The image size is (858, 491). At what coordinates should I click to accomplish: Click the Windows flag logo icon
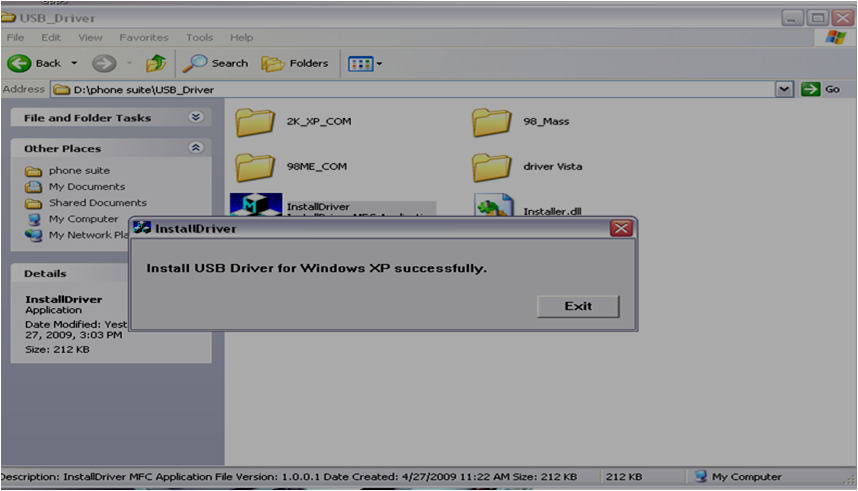click(x=836, y=38)
